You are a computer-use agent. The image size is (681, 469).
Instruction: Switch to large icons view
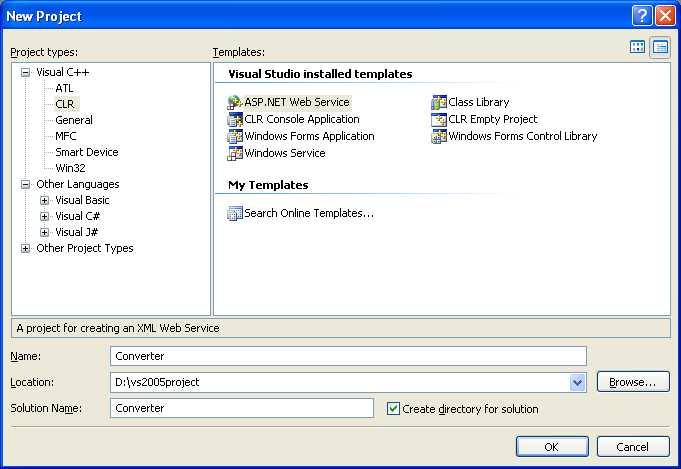(638, 47)
